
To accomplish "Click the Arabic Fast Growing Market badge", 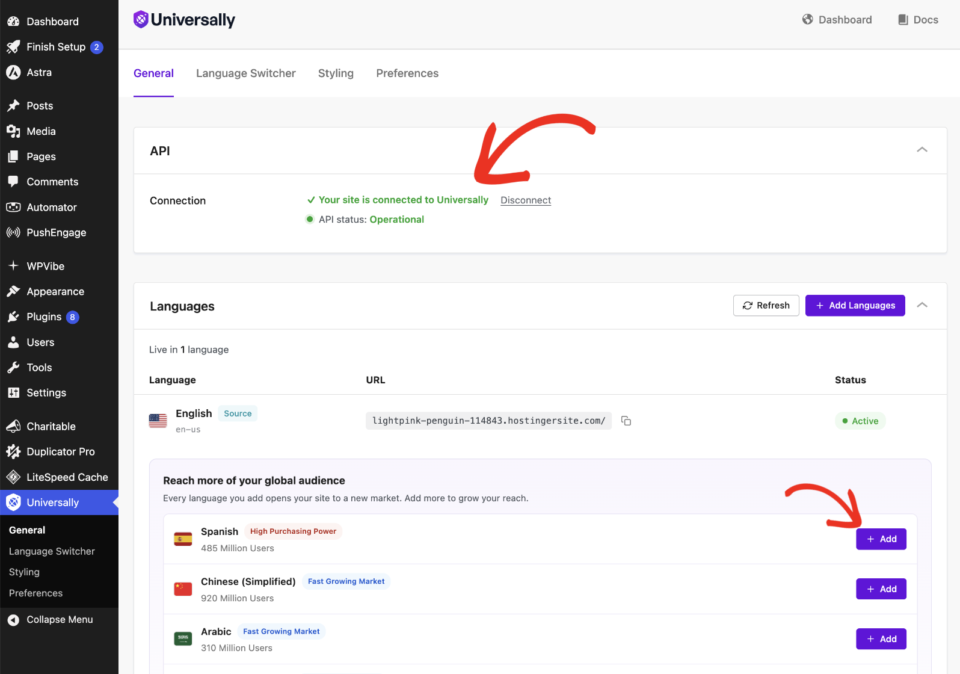I will (x=281, y=631).
